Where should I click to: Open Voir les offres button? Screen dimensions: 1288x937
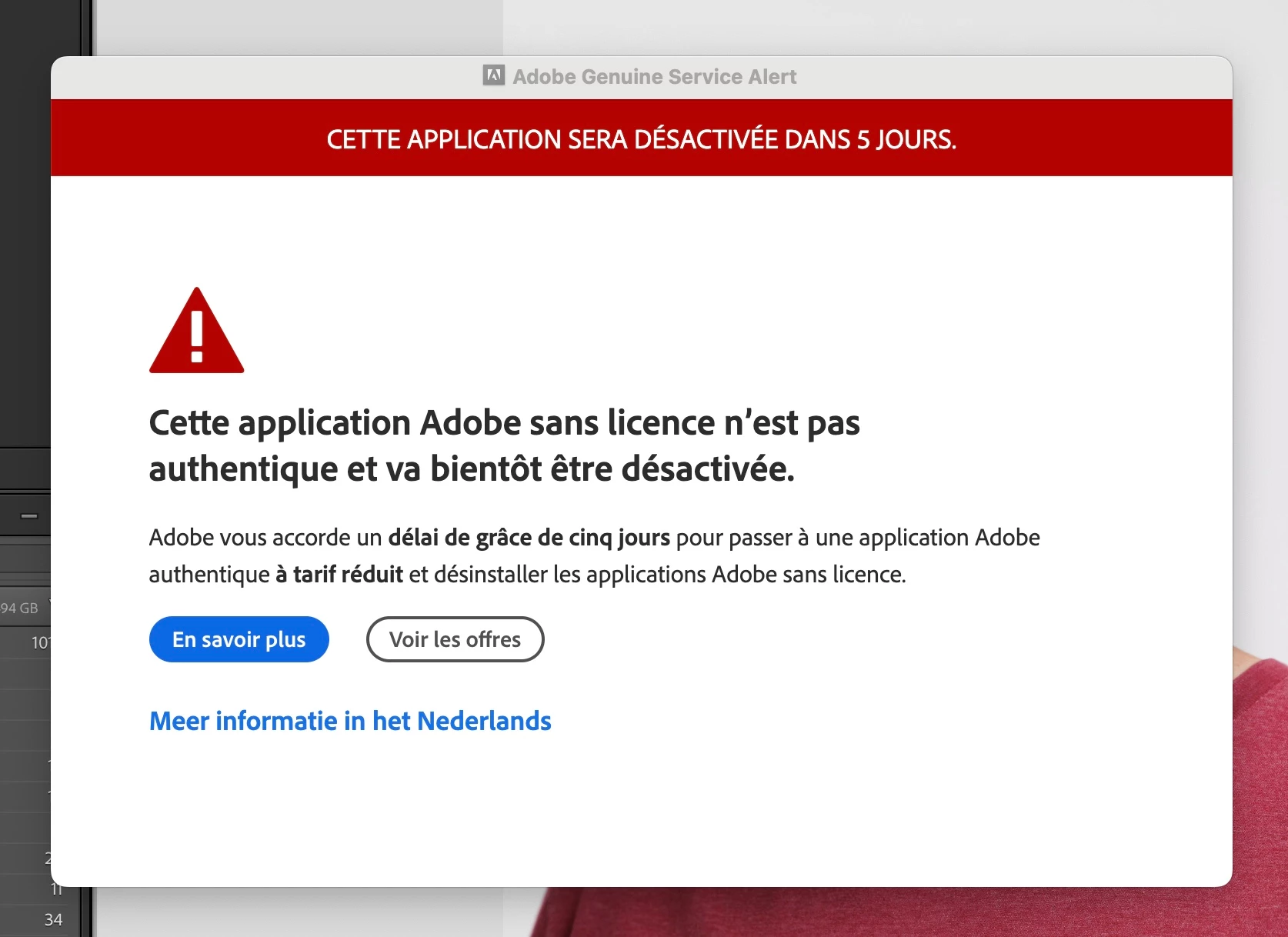(x=455, y=639)
